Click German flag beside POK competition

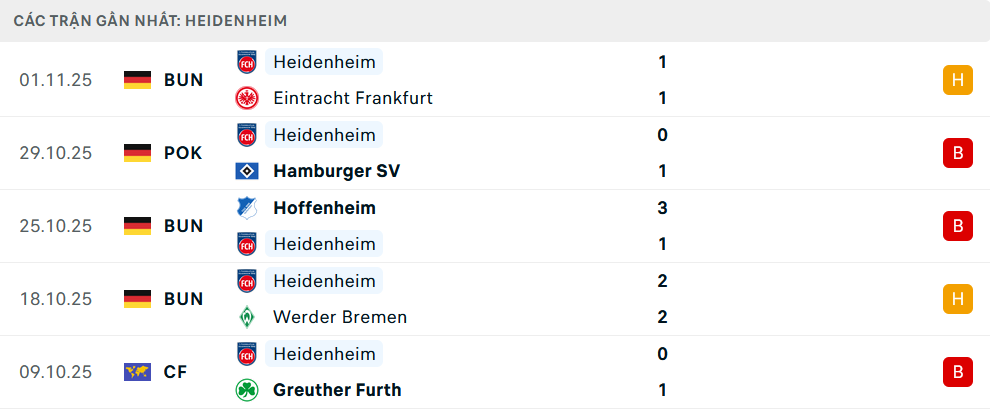137,153
